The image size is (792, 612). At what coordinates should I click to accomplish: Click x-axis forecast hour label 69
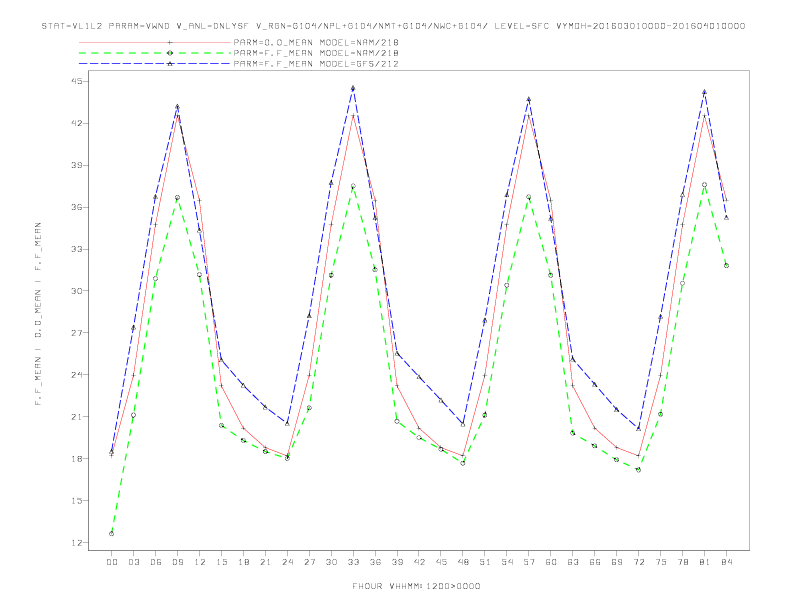(617, 562)
